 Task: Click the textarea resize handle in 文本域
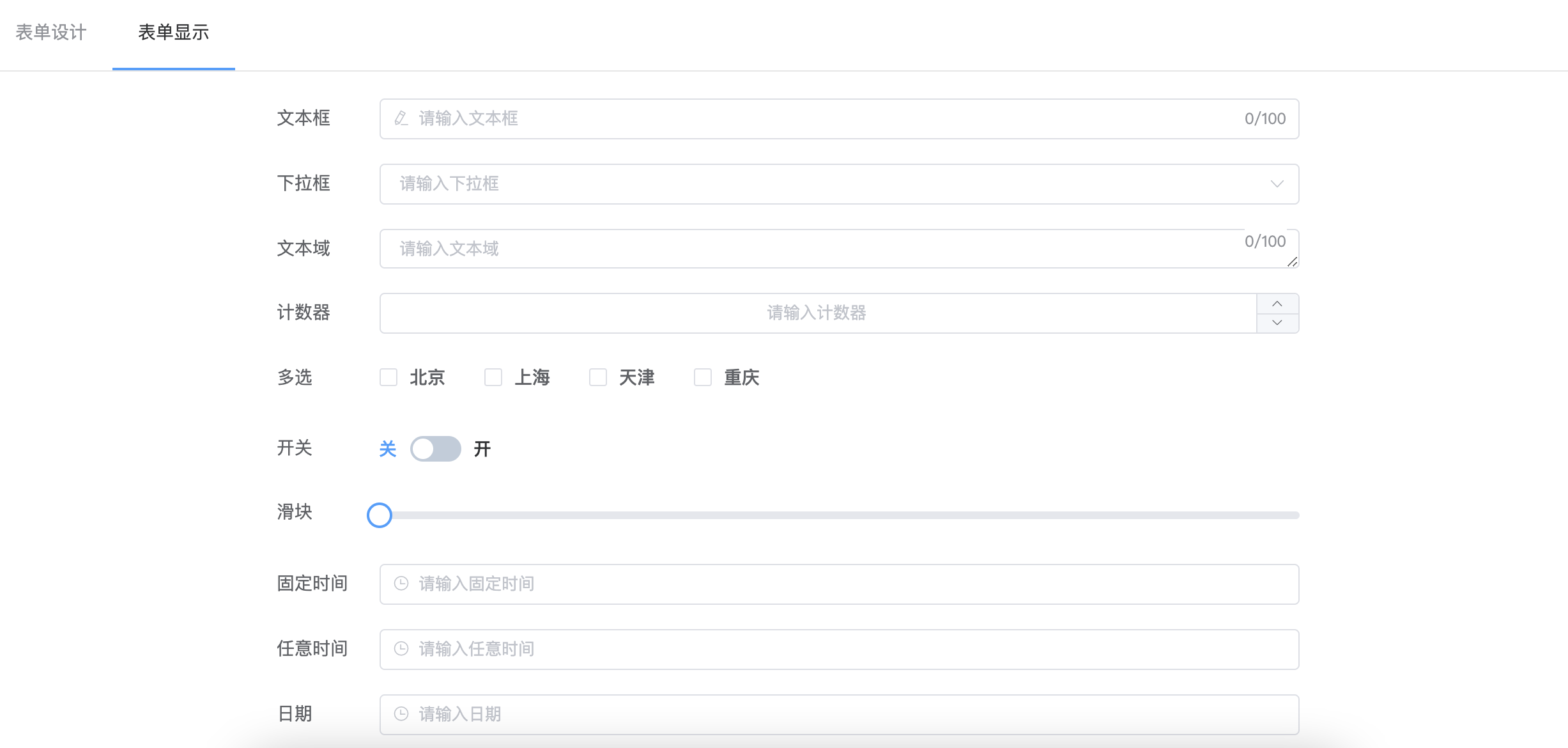pos(1292,261)
